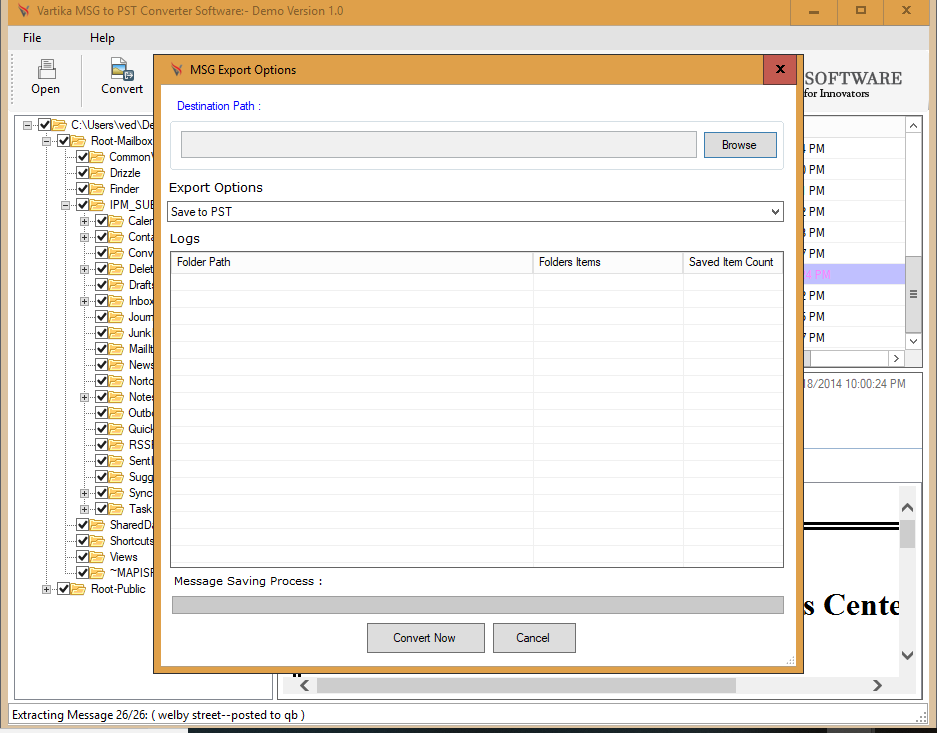Click the Convert Now button
The image size is (937, 733).
coord(425,638)
